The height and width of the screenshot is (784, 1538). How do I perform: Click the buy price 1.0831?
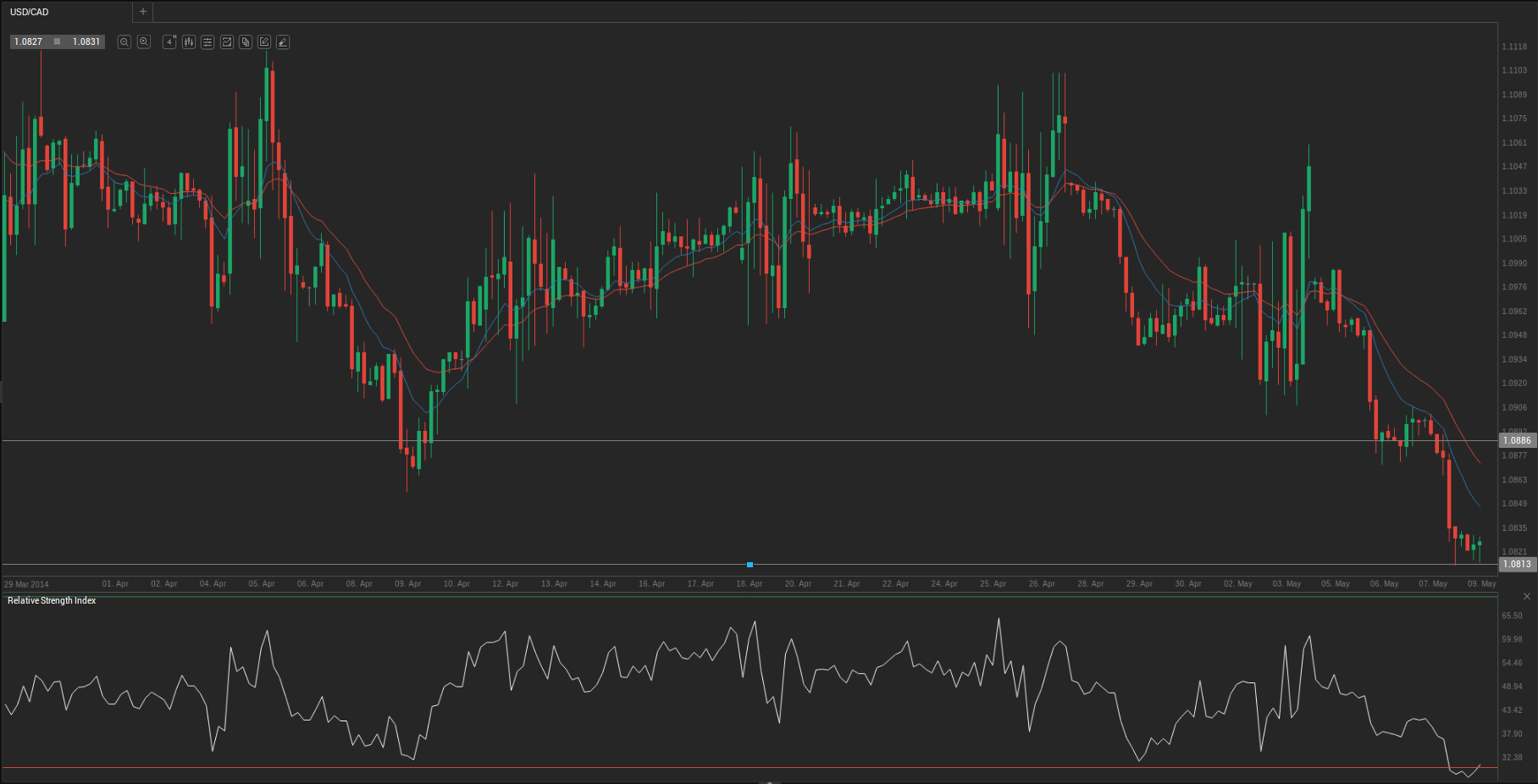86,41
